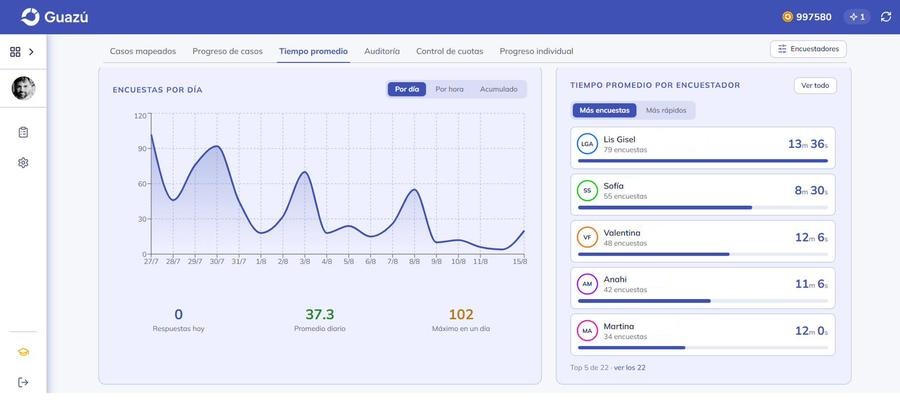This screenshot has height=401, width=900.
Task: Click the LGA avatar of Lis Gisel
Action: tap(587, 144)
